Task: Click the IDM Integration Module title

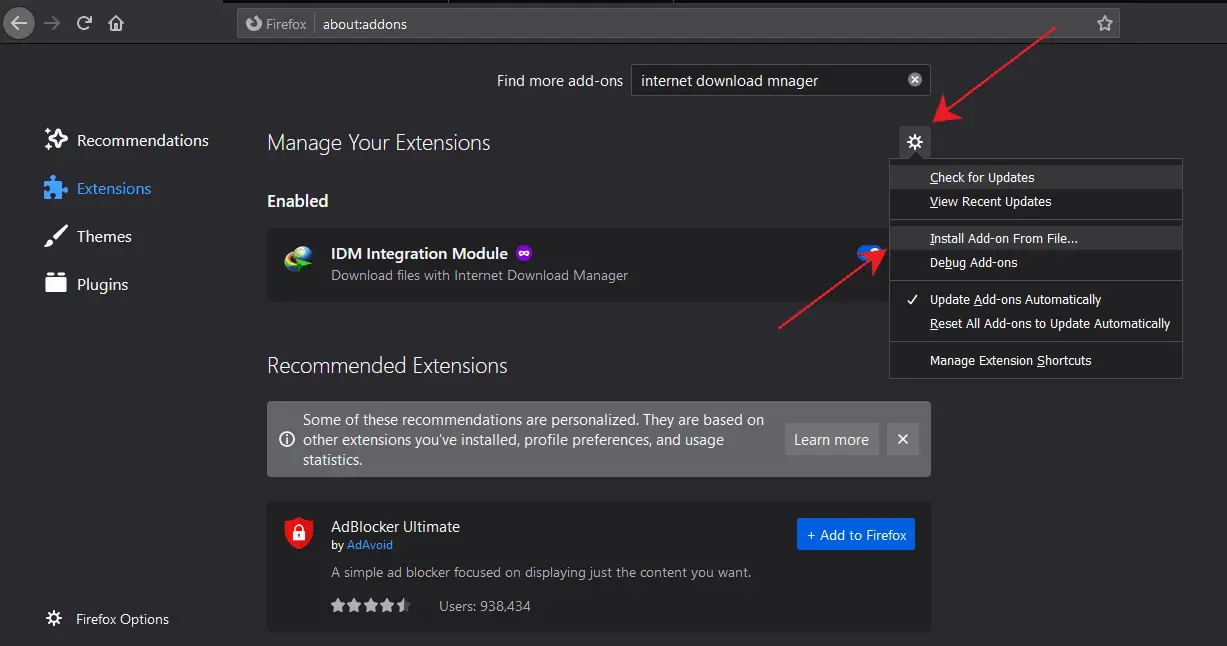Action: [x=419, y=254]
